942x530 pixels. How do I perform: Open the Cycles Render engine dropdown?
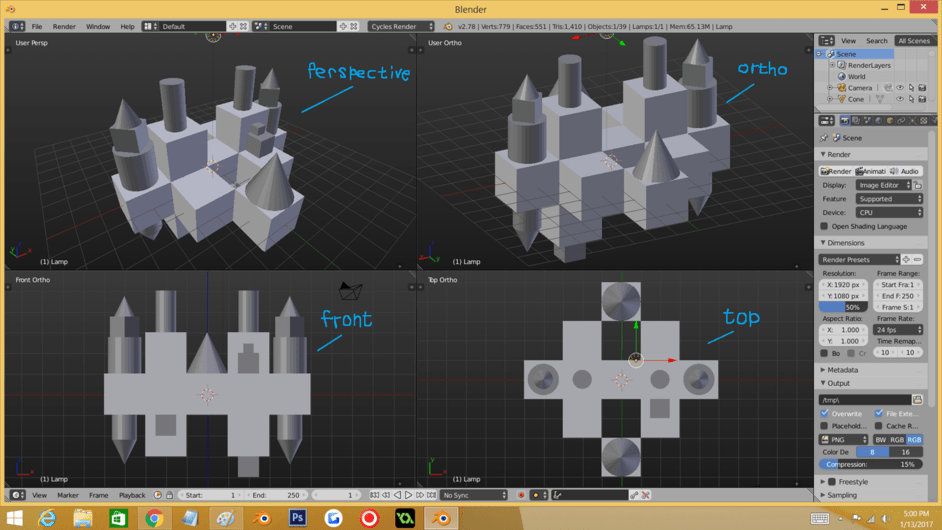(401, 27)
